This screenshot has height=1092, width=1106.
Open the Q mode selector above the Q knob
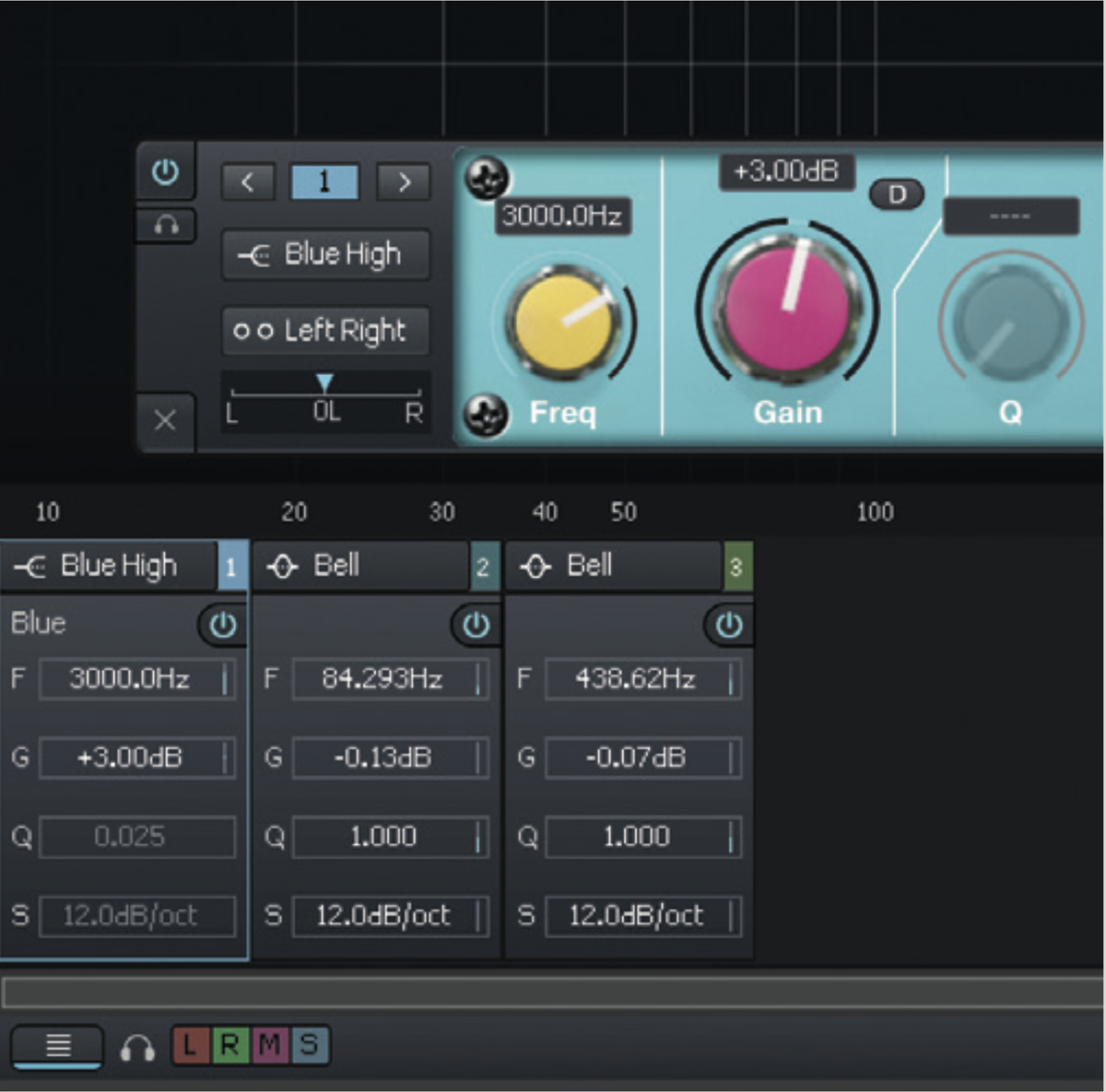pyautogui.click(x=1010, y=216)
